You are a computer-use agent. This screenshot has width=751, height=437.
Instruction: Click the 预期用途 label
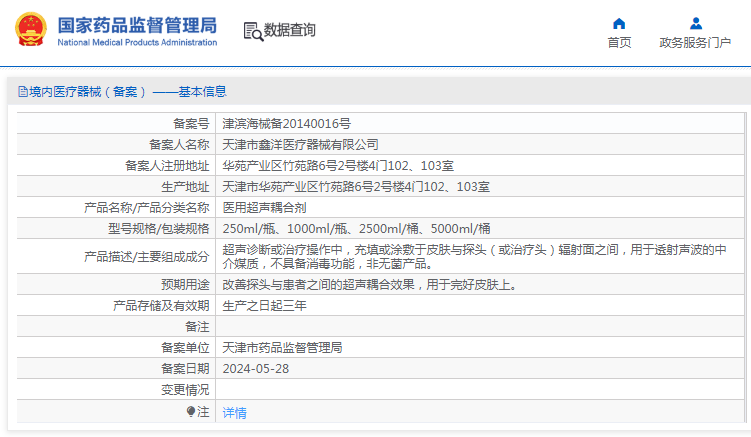185,285
